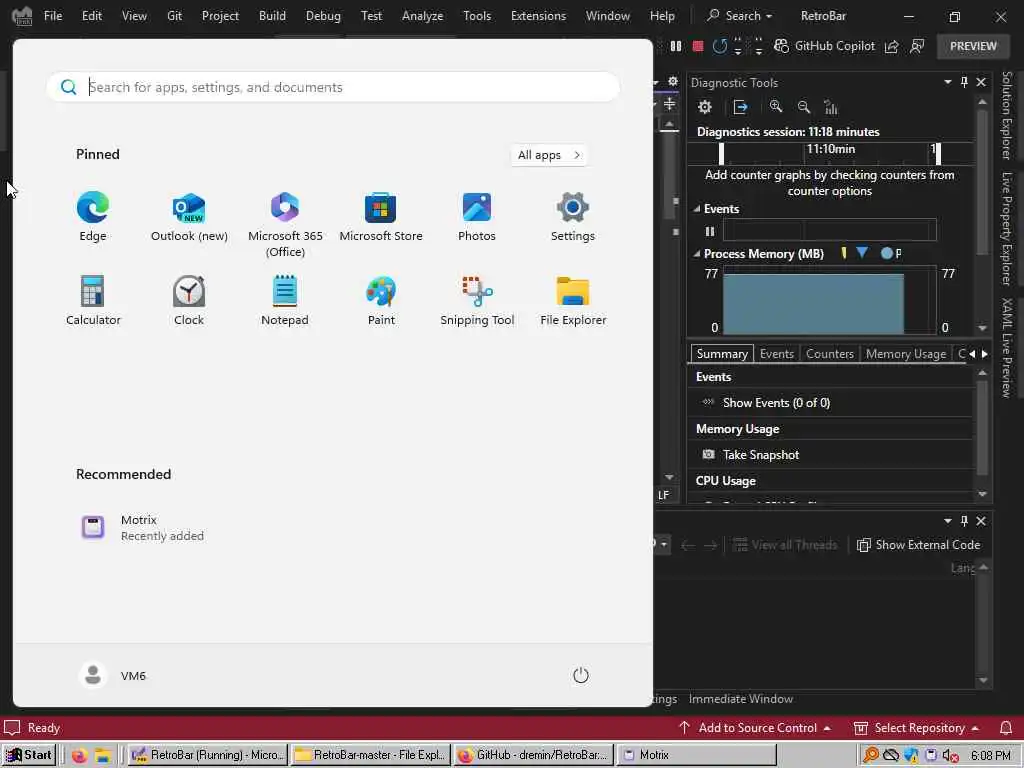Image resolution: width=1024 pixels, height=768 pixels.
Task: Open Settings from the Start menu
Action: pyautogui.click(x=573, y=217)
